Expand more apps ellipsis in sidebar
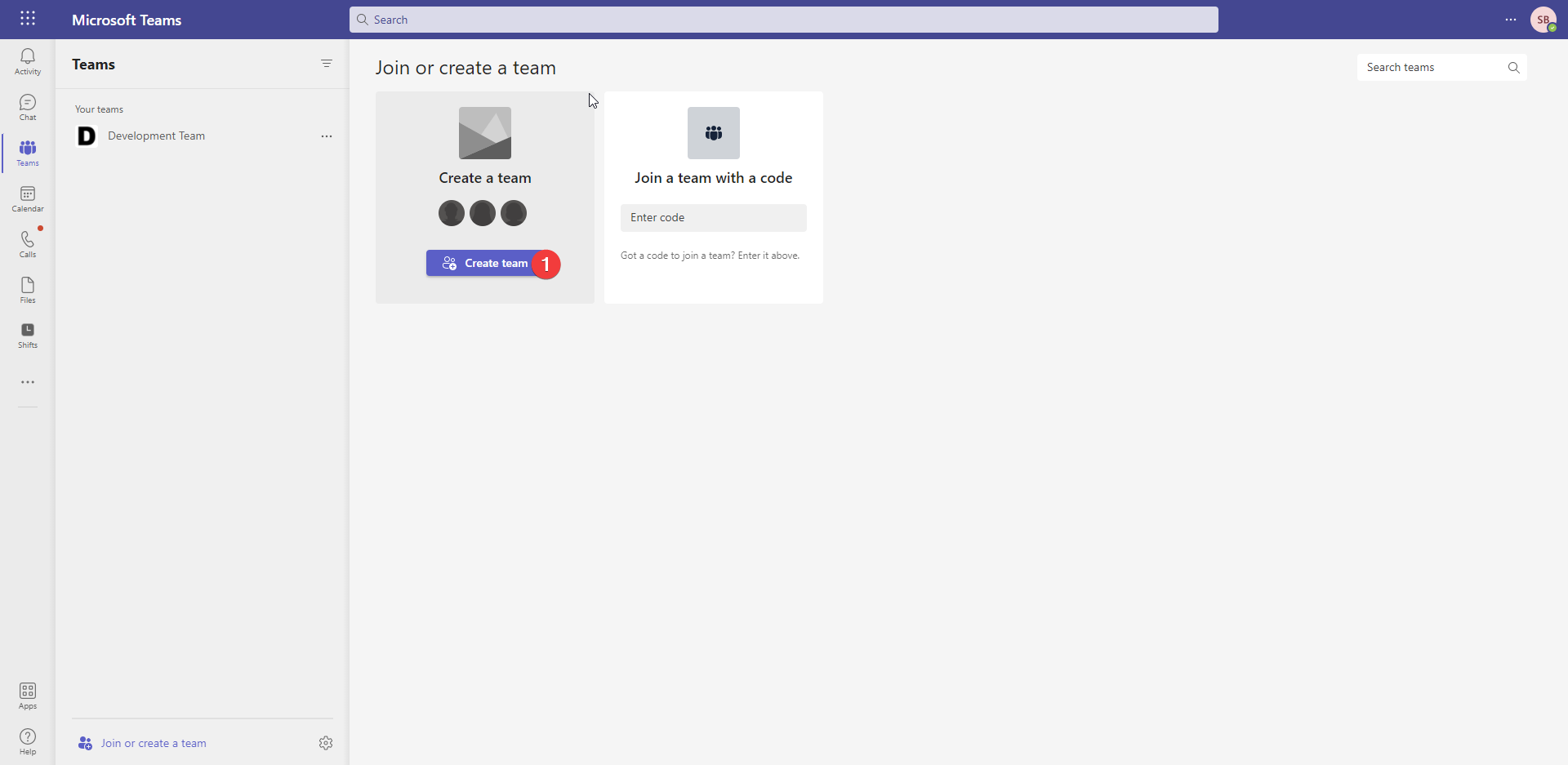 tap(28, 382)
